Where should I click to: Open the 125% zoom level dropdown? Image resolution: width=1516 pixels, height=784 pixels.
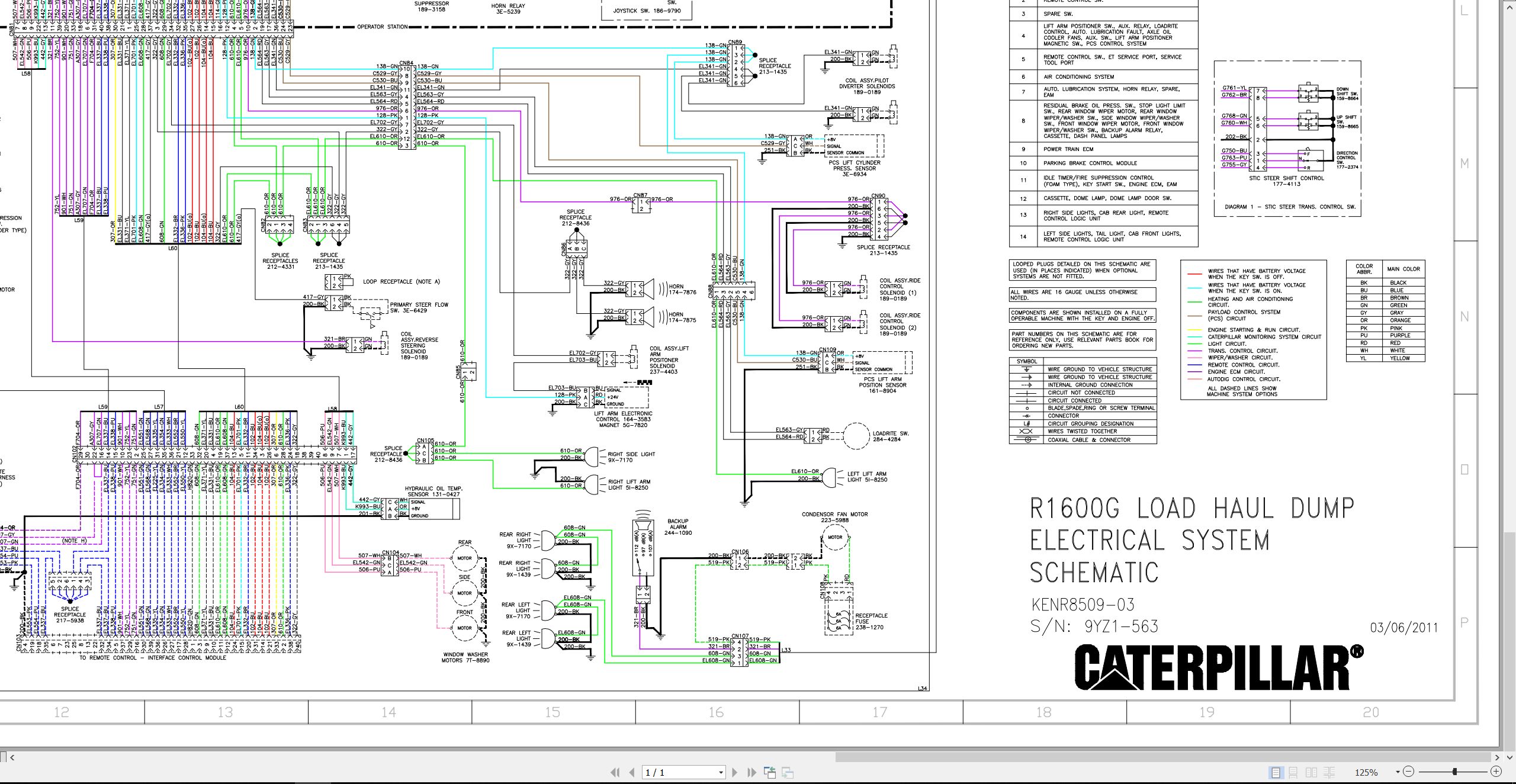pyautogui.click(x=1398, y=772)
